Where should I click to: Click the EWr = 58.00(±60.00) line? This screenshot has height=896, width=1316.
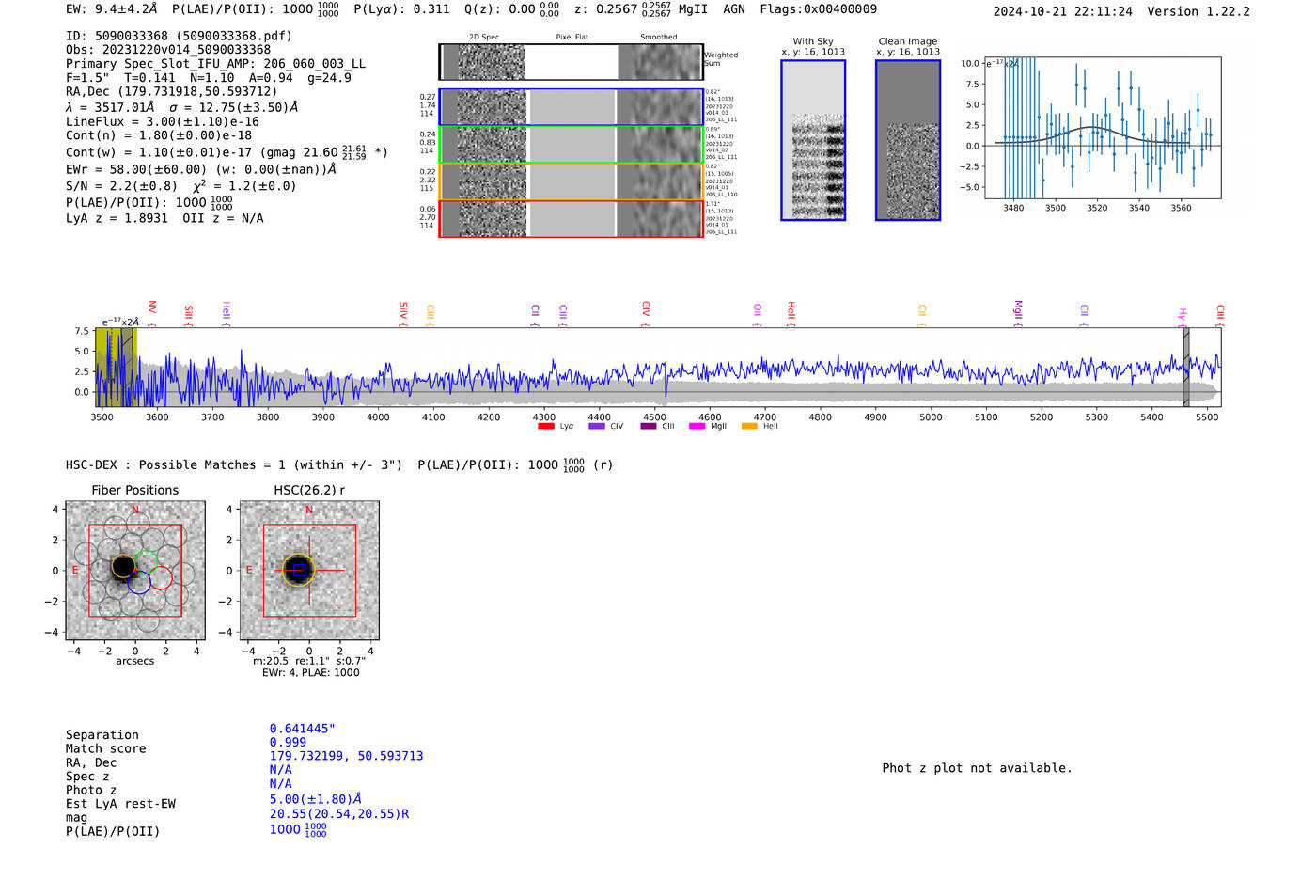coord(201,169)
